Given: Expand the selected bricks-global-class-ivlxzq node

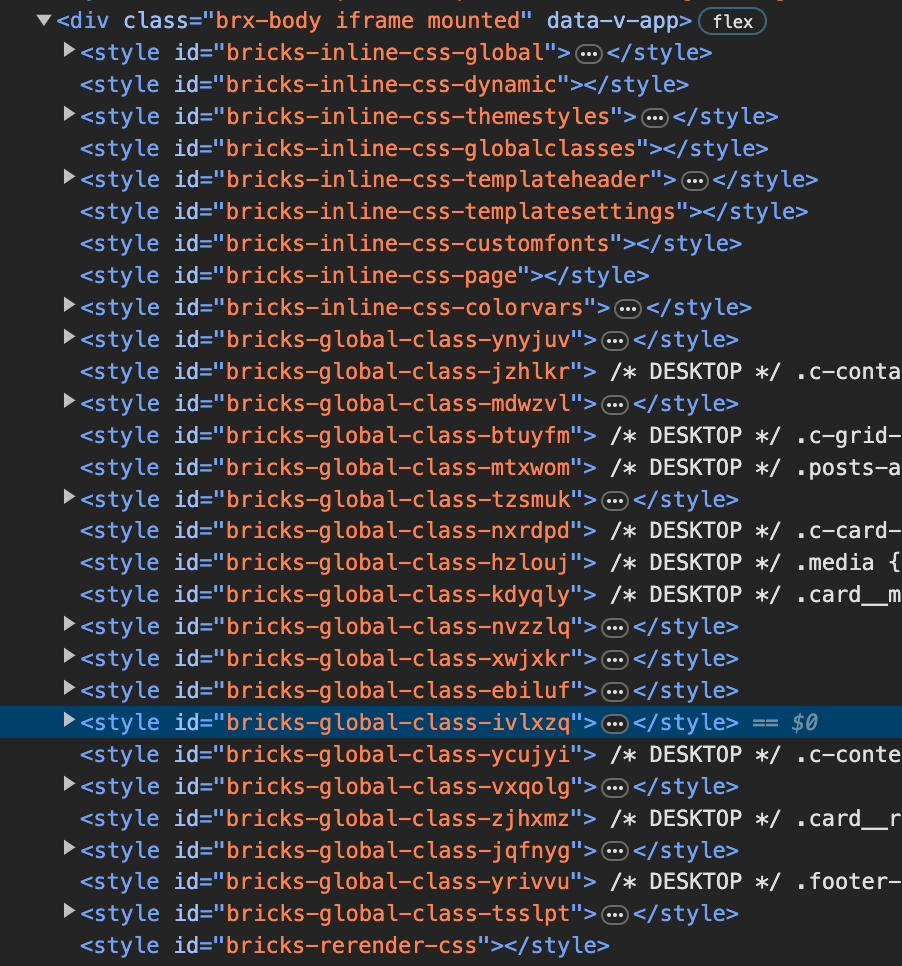Looking at the screenshot, I should click(68, 719).
